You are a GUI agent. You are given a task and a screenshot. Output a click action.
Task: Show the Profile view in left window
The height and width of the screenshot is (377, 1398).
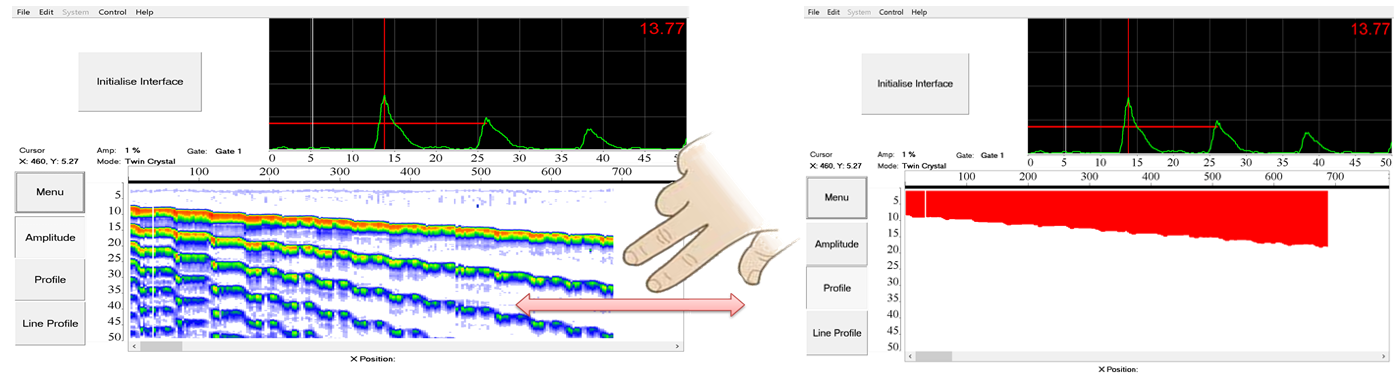click(x=50, y=279)
